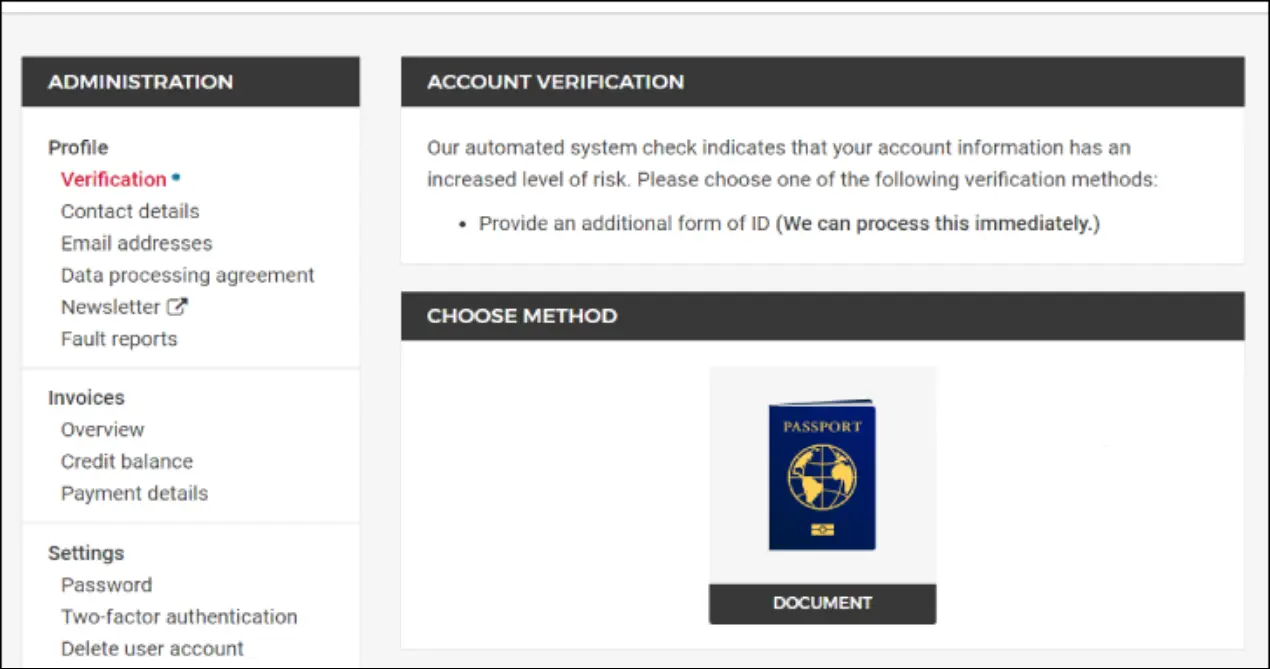This screenshot has width=1270, height=669.
Task: Open the invoices Overview page
Action: pos(102,429)
